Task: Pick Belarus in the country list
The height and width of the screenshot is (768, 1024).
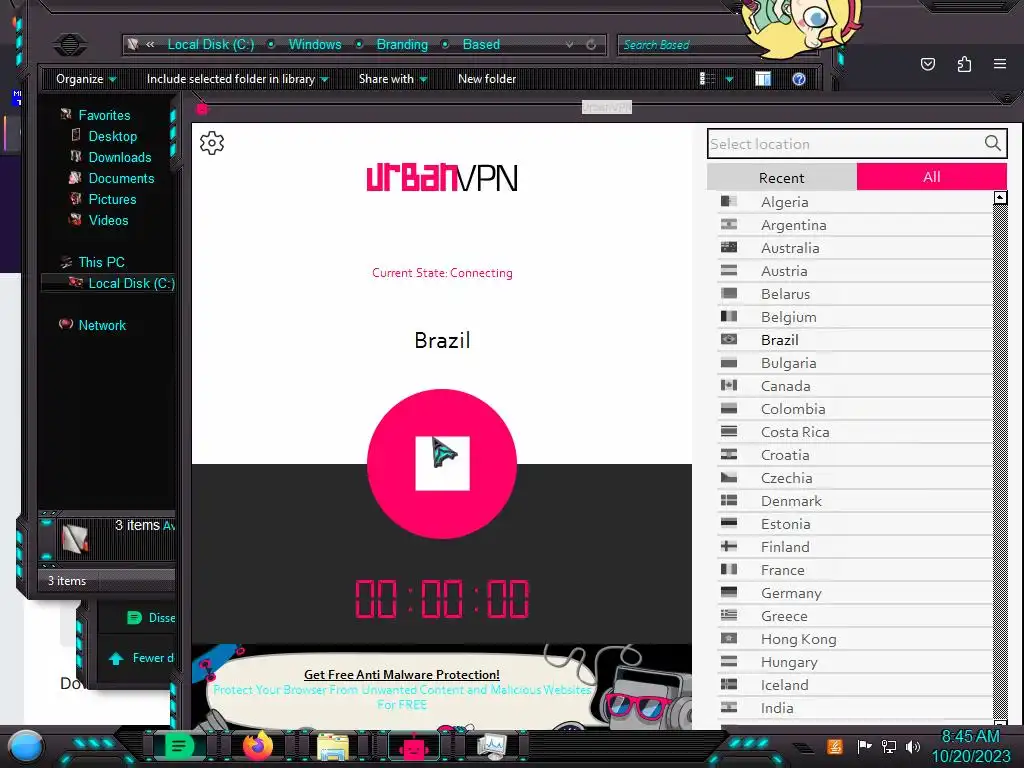Action: point(855,294)
